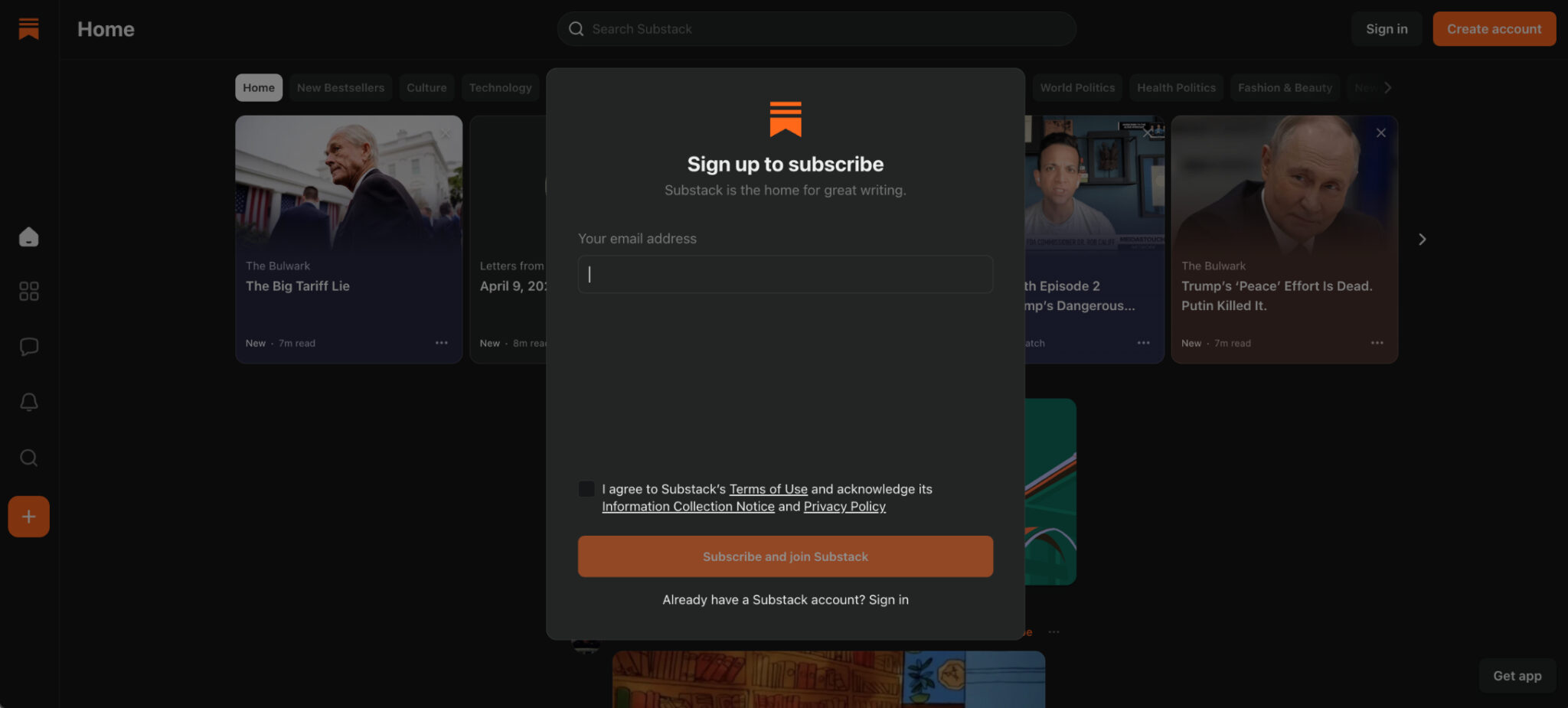This screenshot has width=1568, height=708.
Task: Click the Get app button
Action: click(x=1517, y=675)
